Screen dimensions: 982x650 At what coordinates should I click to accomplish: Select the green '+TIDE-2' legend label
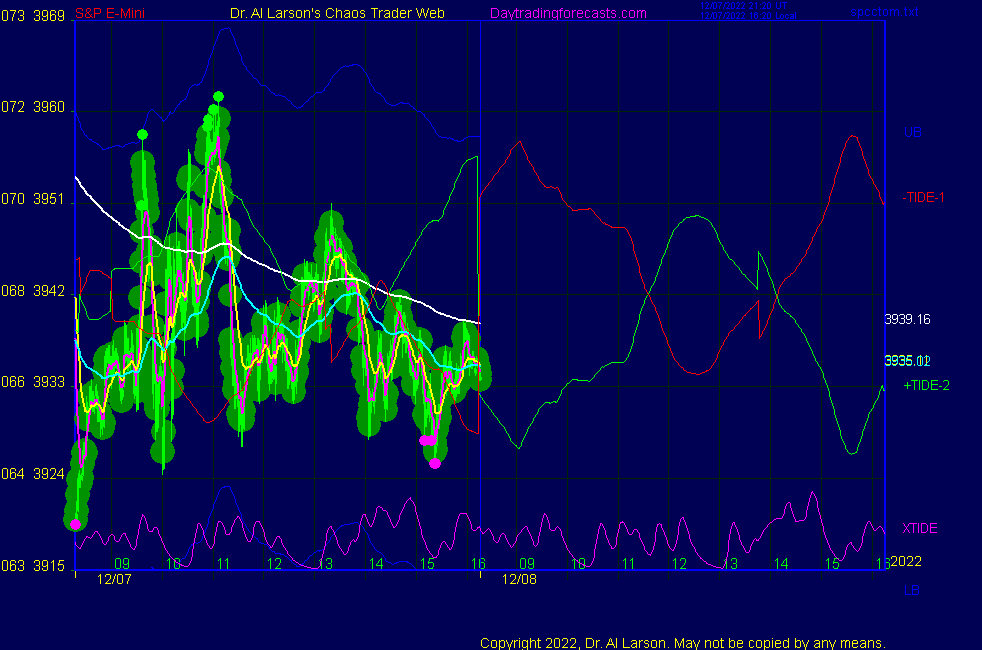(926, 385)
